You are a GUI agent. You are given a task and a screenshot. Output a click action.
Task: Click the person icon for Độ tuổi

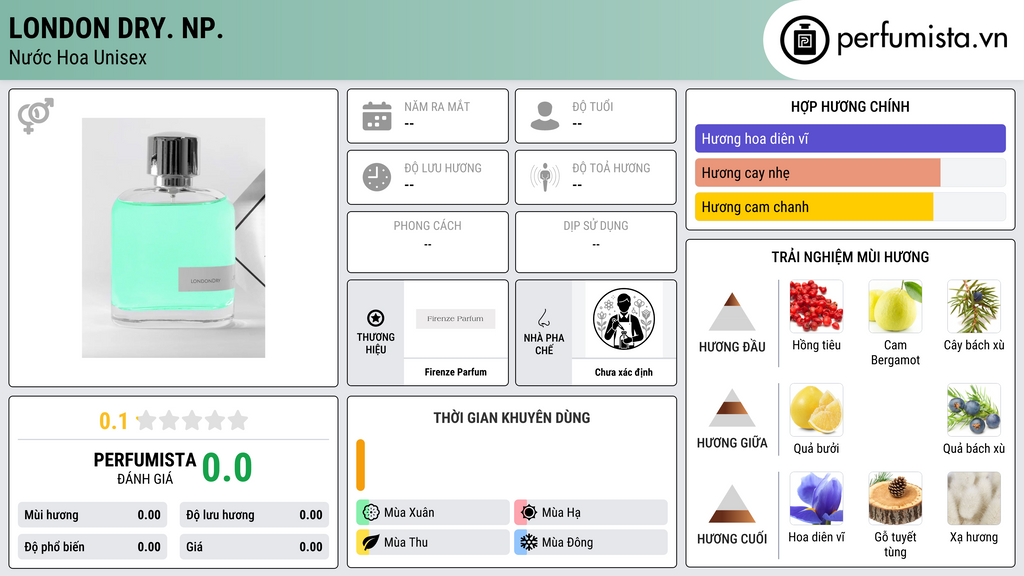click(x=545, y=116)
